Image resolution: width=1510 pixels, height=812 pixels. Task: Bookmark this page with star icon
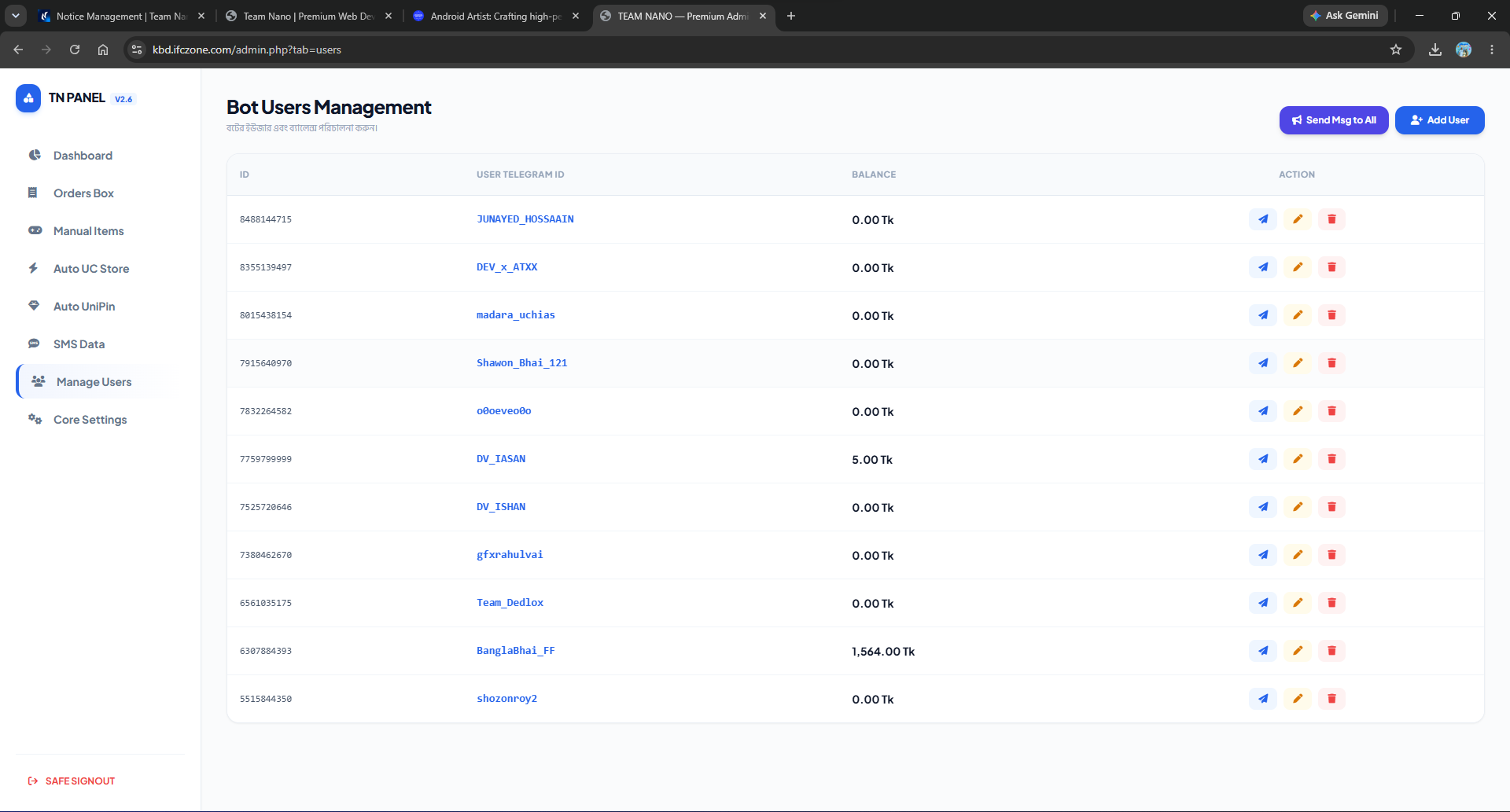(x=1396, y=50)
